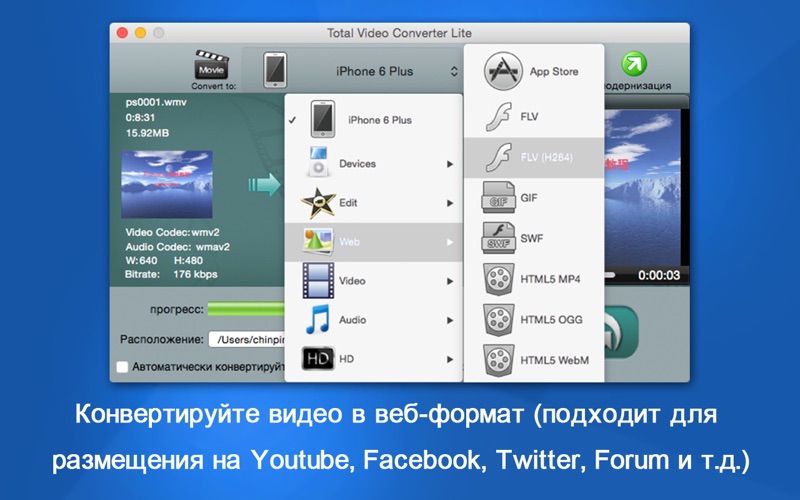Expand the Web submenu arrow
Screen dimensions: 800x500
[449, 242]
